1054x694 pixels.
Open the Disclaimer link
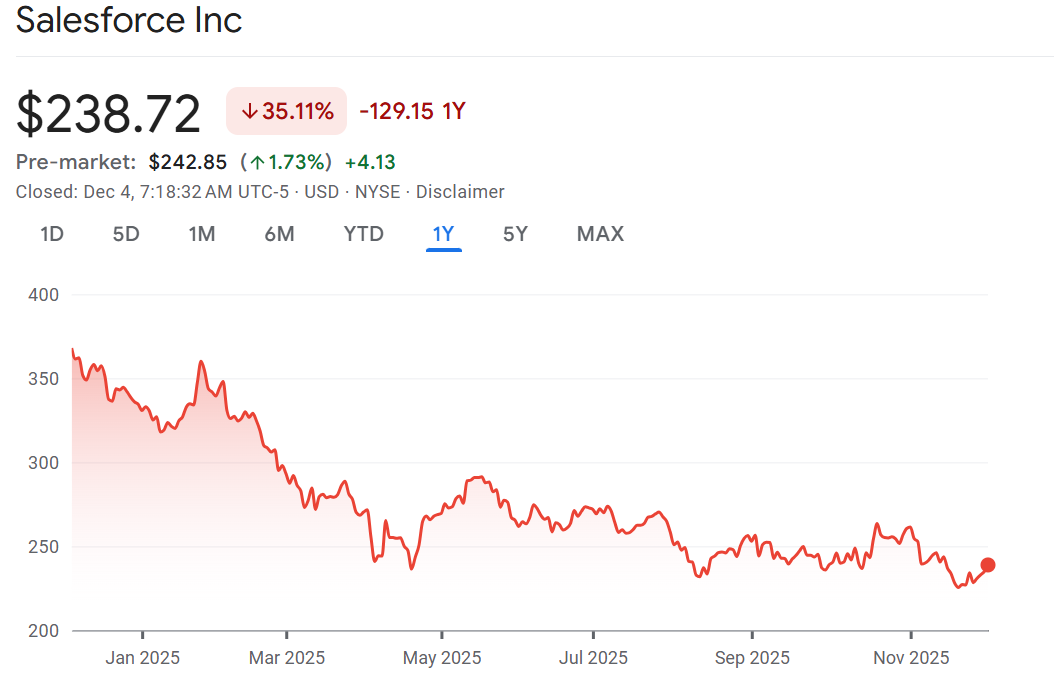point(460,192)
